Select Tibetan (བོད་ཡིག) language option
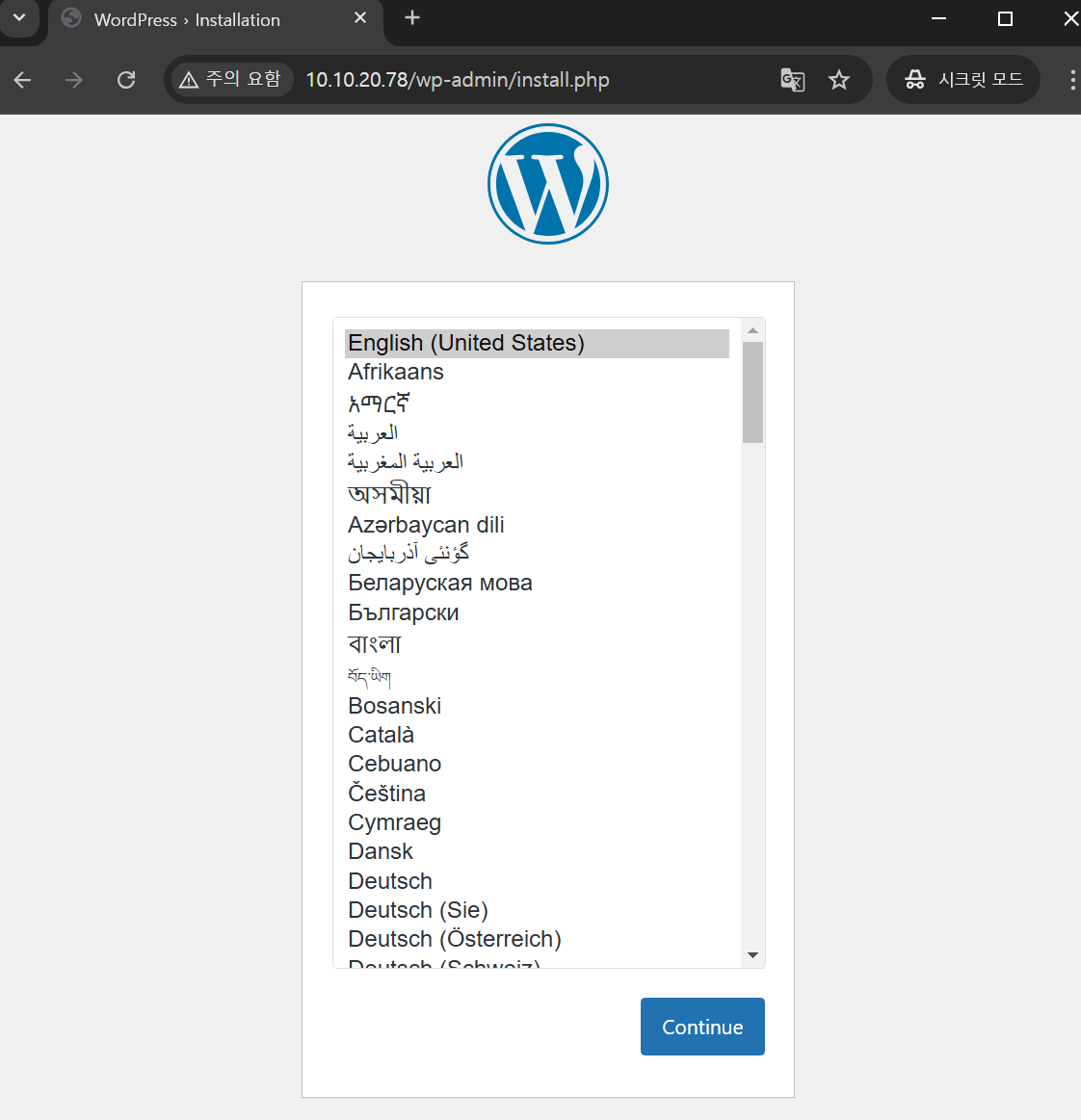This screenshot has width=1081, height=1120. (537, 676)
